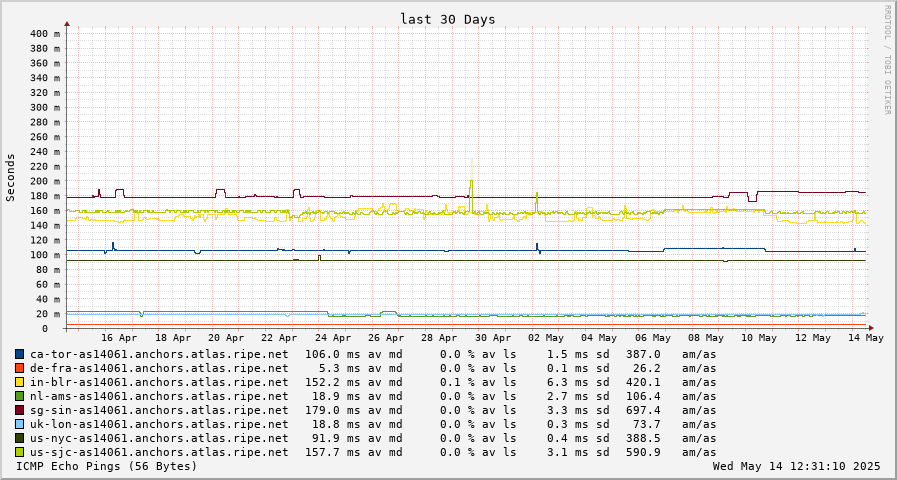Click the green nl-ams legend color swatch
This screenshot has height=480, width=897.
point(20,396)
